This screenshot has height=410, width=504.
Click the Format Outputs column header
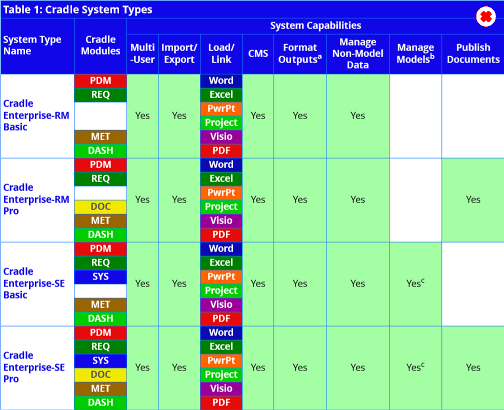[300, 53]
